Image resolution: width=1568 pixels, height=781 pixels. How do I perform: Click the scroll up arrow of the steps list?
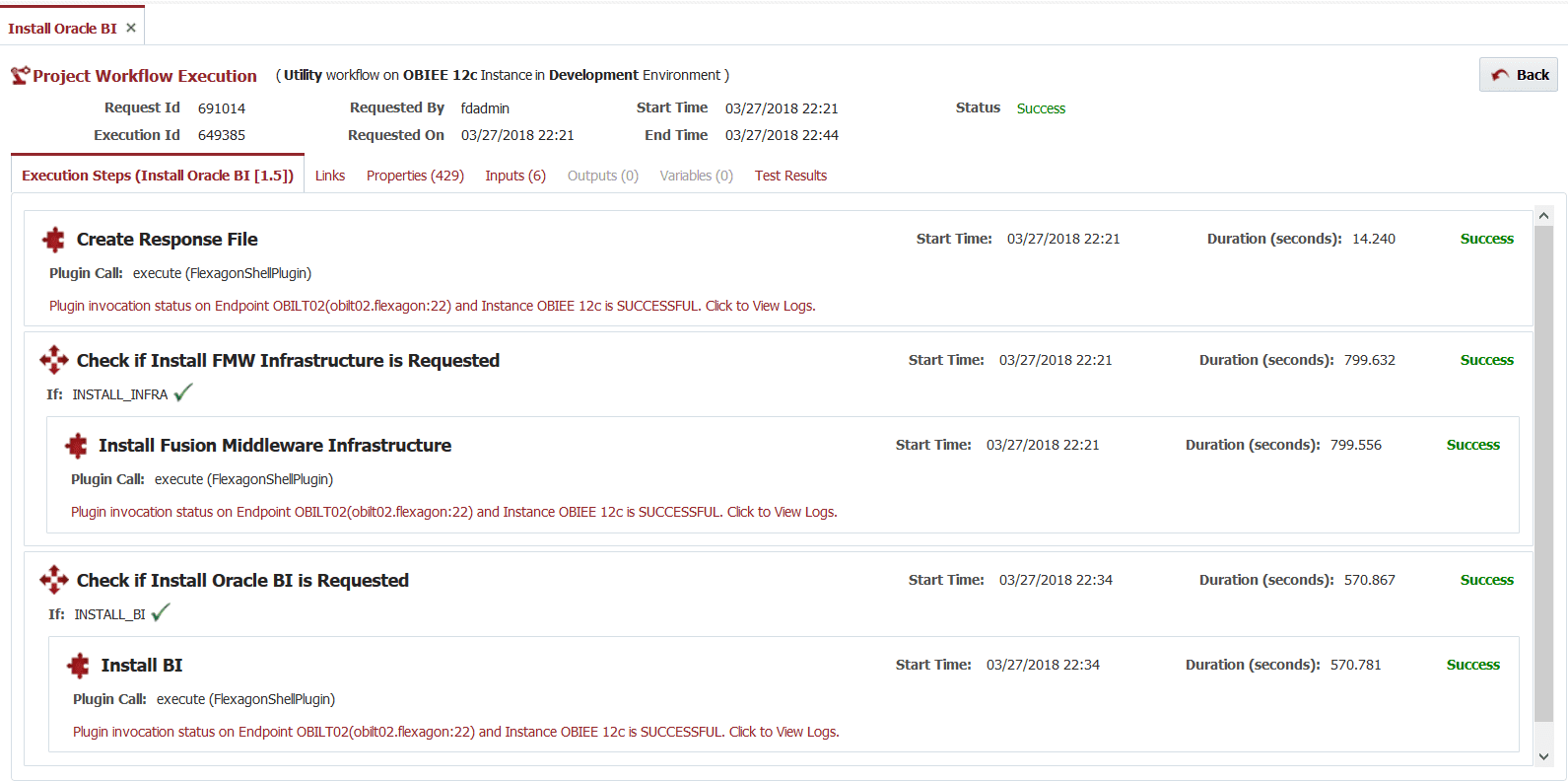tap(1544, 215)
